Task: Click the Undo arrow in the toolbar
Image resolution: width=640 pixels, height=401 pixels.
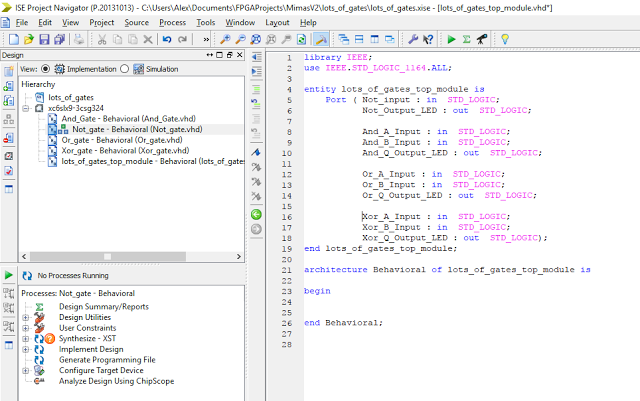Action: 166,39
